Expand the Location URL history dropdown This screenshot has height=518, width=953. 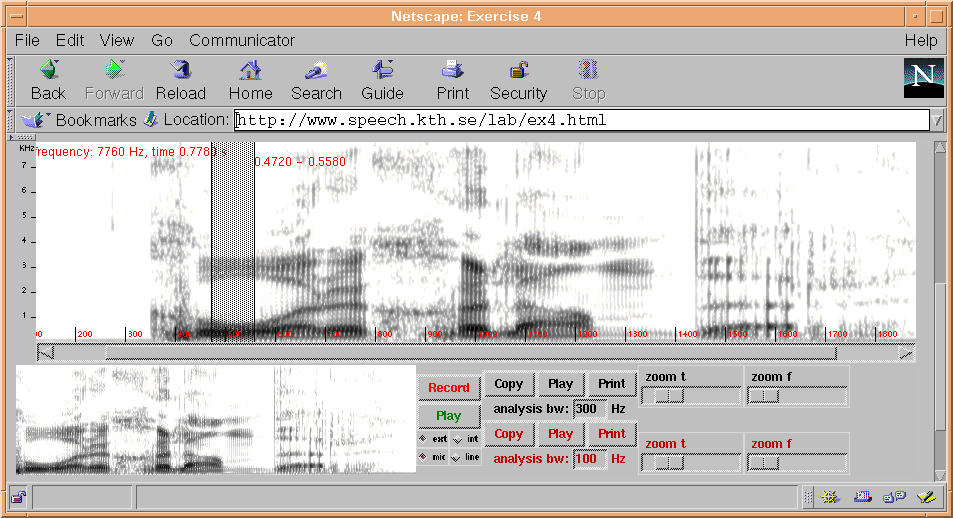click(937, 120)
